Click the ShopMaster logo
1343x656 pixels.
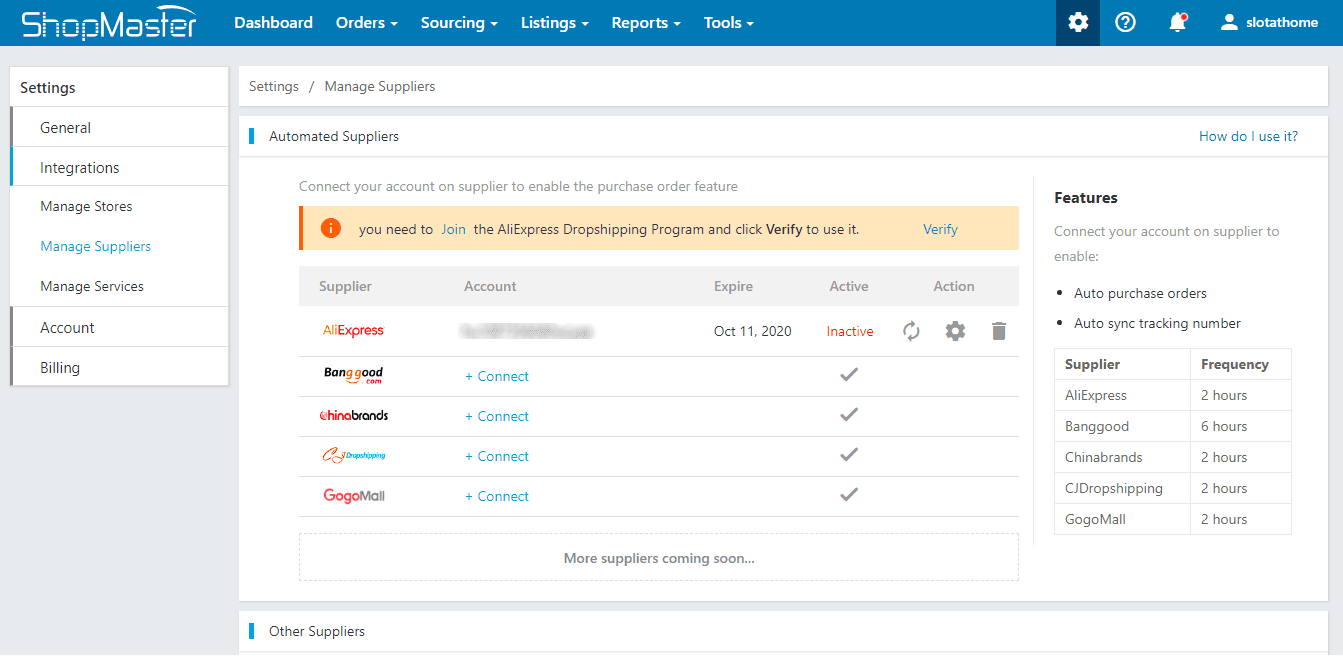[110, 23]
